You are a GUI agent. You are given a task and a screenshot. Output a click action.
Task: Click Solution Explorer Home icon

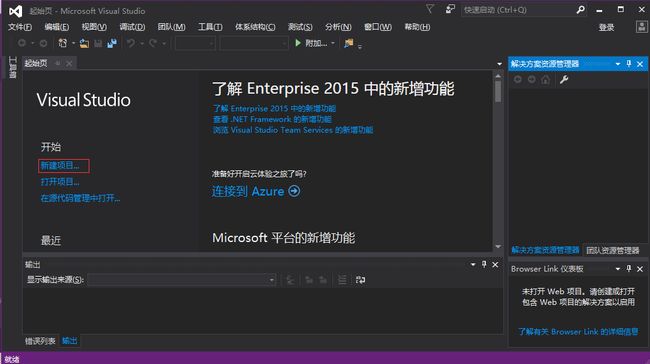pyautogui.click(x=546, y=79)
